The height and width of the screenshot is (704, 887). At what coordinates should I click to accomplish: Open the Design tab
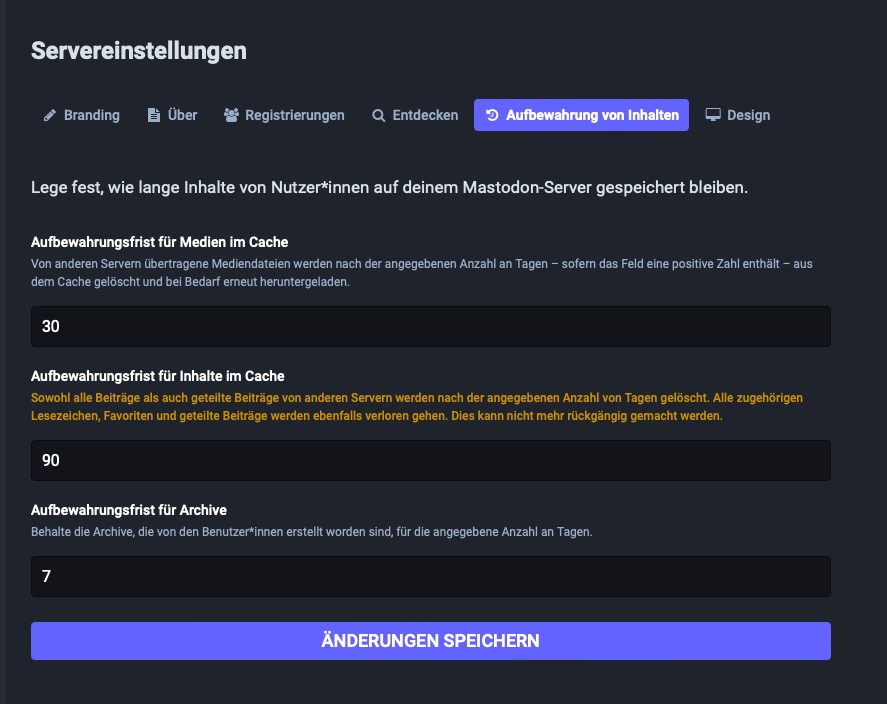(748, 115)
